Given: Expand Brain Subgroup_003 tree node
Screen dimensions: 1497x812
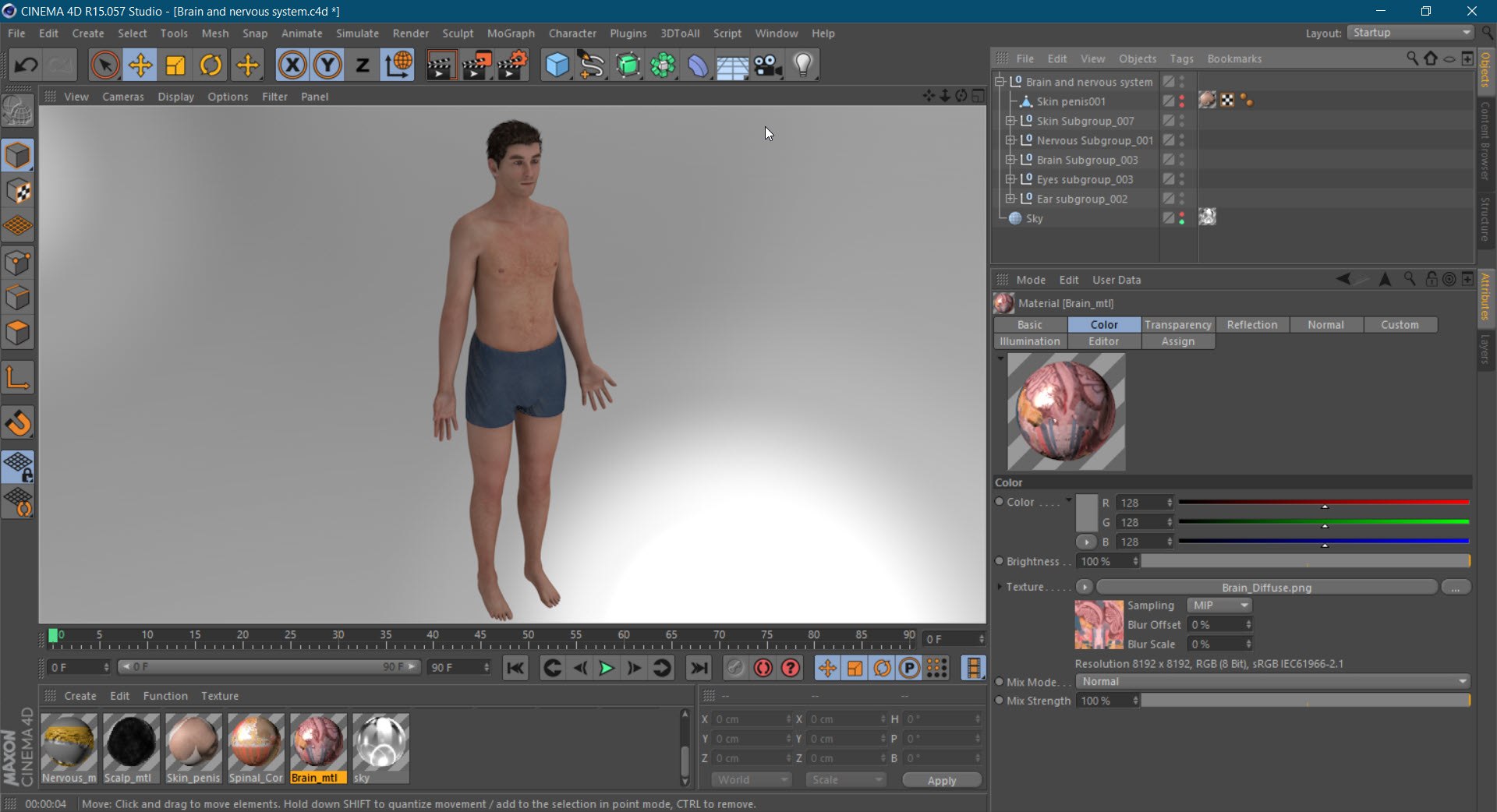Looking at the screenshot, I should coord(1010,160).
